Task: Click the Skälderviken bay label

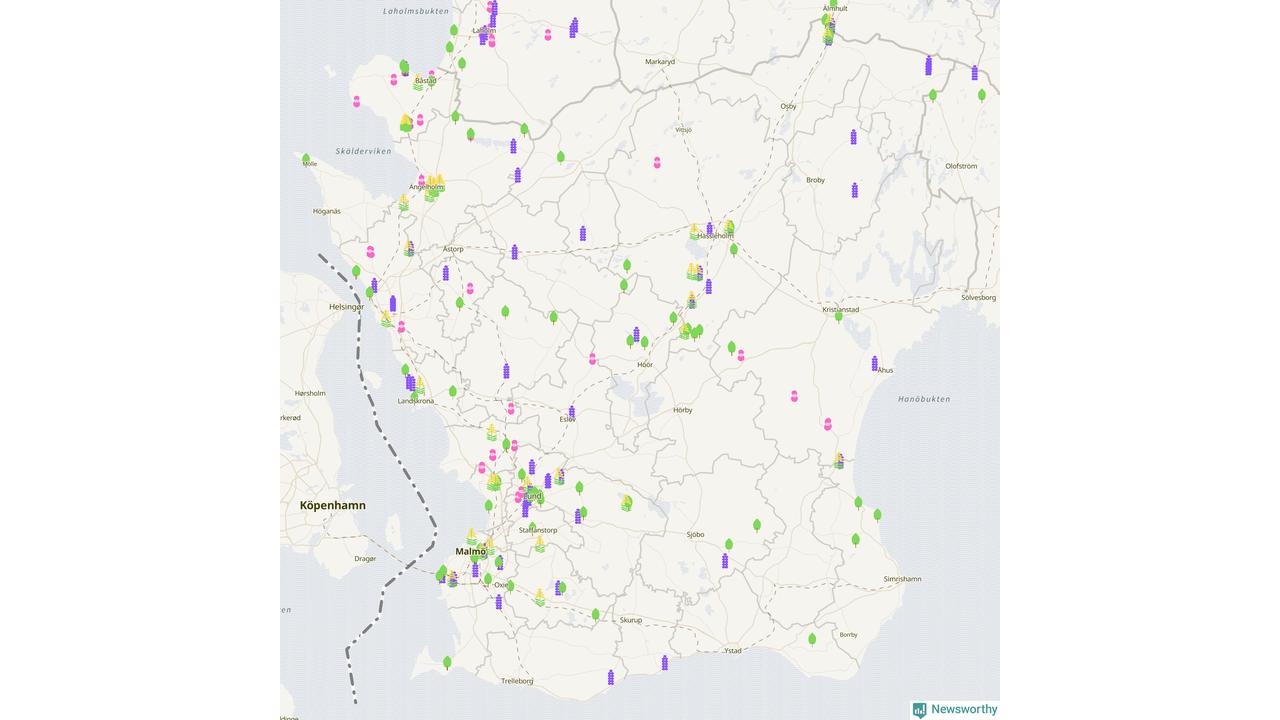Action: pyautogui.click(x=364, y=151)
